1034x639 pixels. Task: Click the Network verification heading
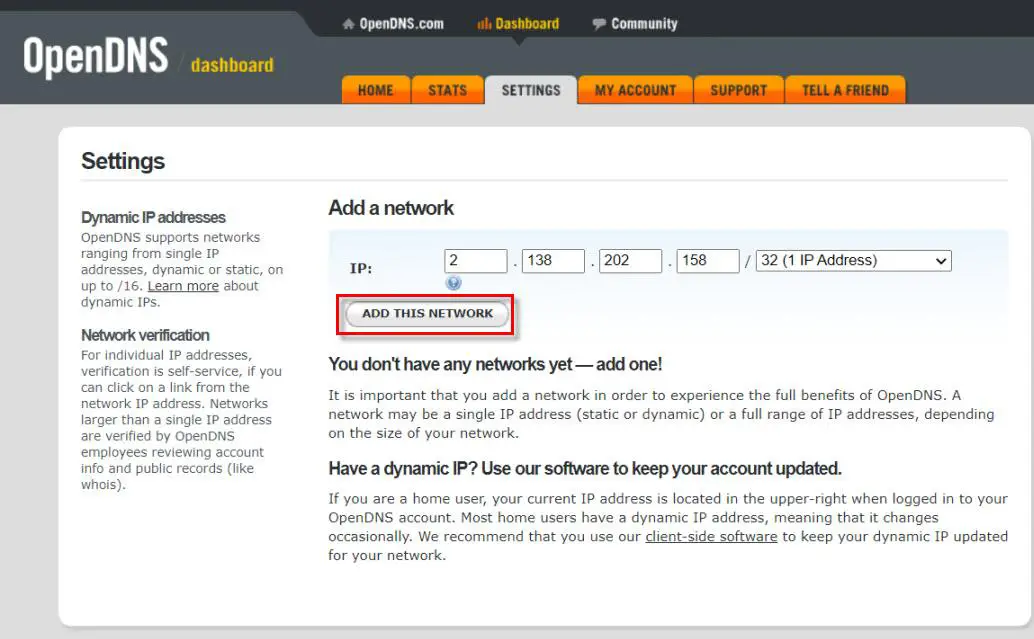145,335
